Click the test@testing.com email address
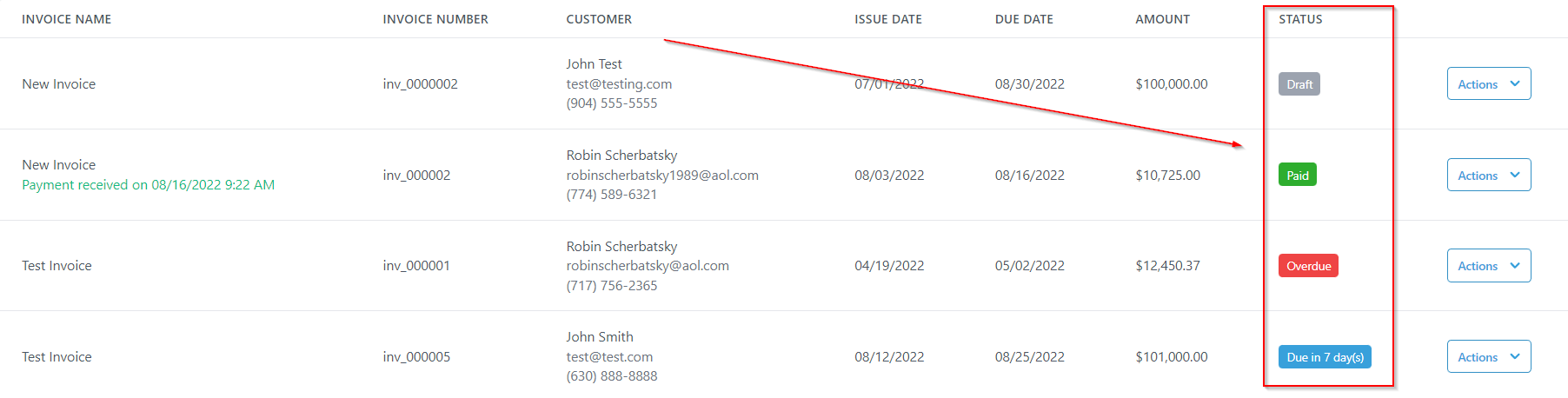1568x398 pixels. [x=619, y=84]
